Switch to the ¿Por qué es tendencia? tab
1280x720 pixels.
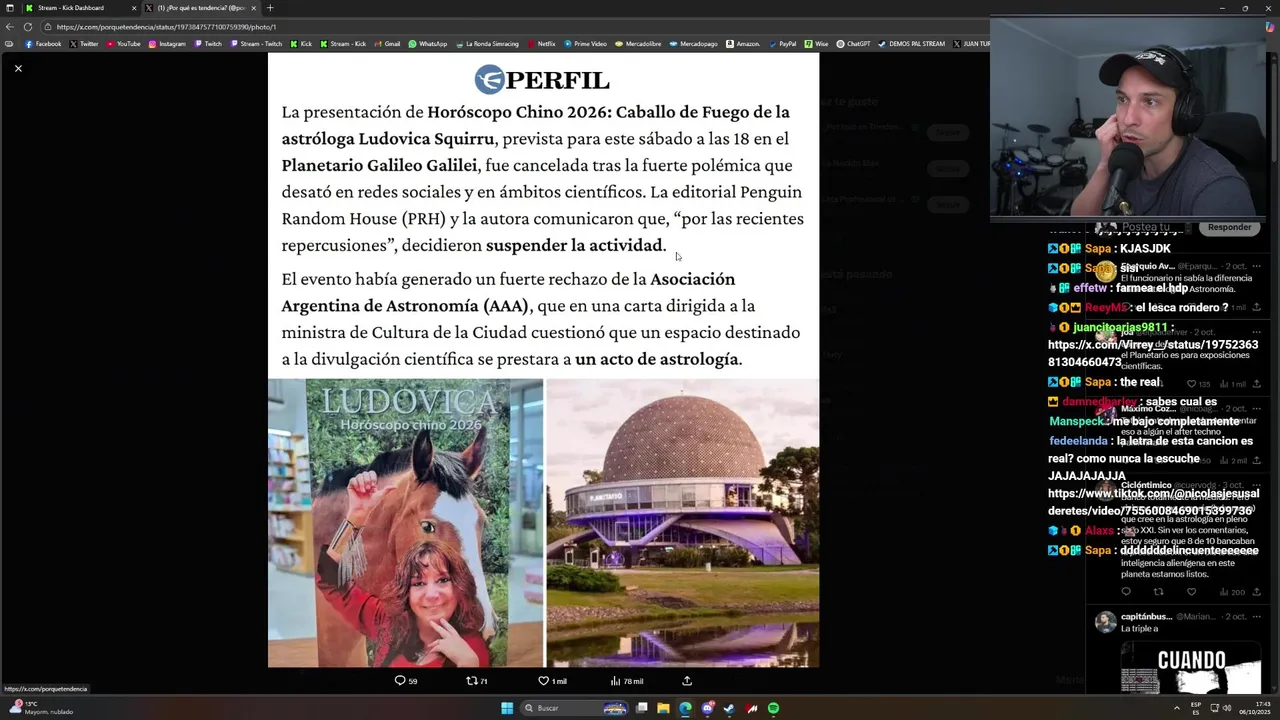click(200, 8)
